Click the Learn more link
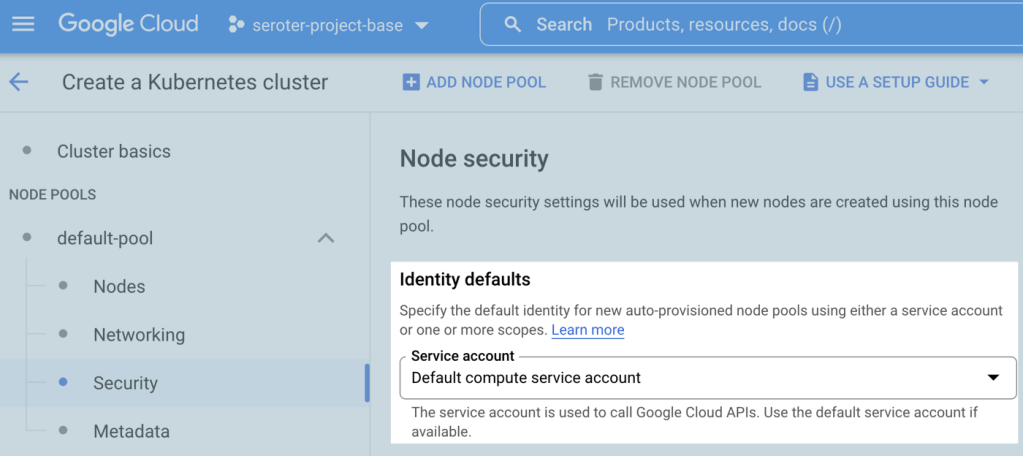 (x=587, y=330)
